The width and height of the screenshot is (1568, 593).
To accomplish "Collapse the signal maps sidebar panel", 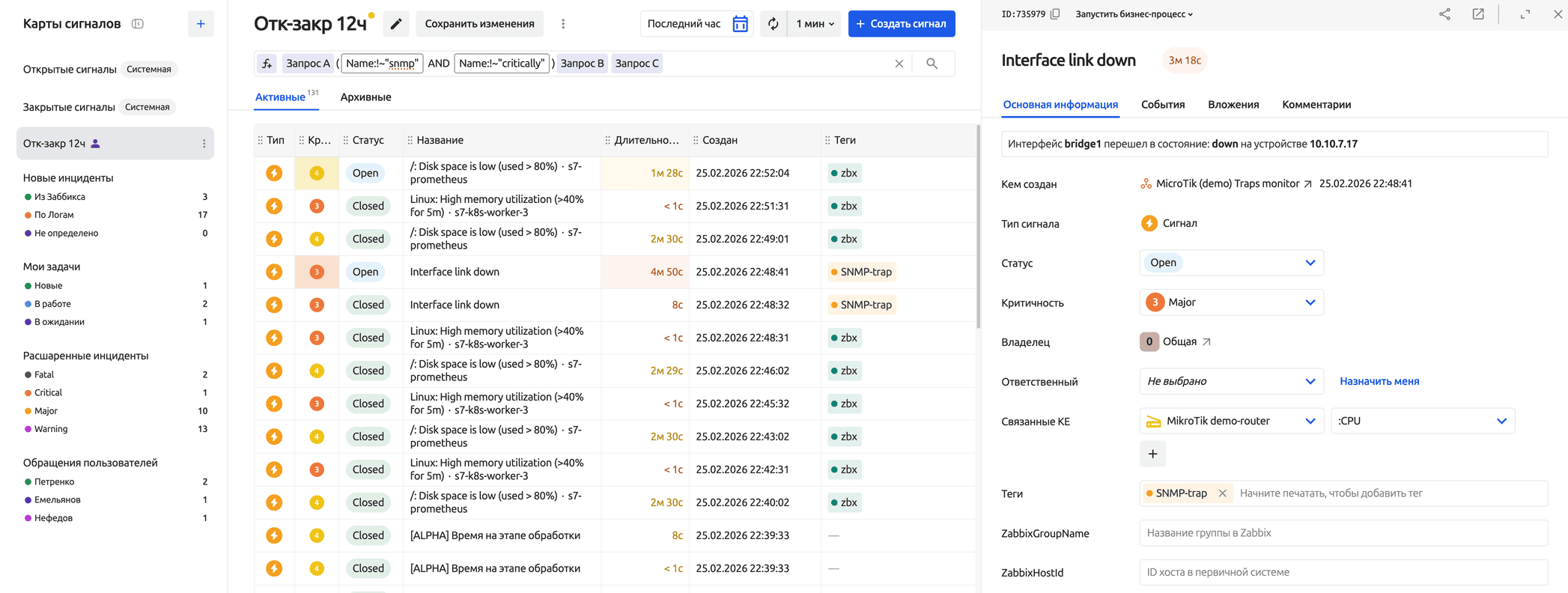I will [138, 24].
